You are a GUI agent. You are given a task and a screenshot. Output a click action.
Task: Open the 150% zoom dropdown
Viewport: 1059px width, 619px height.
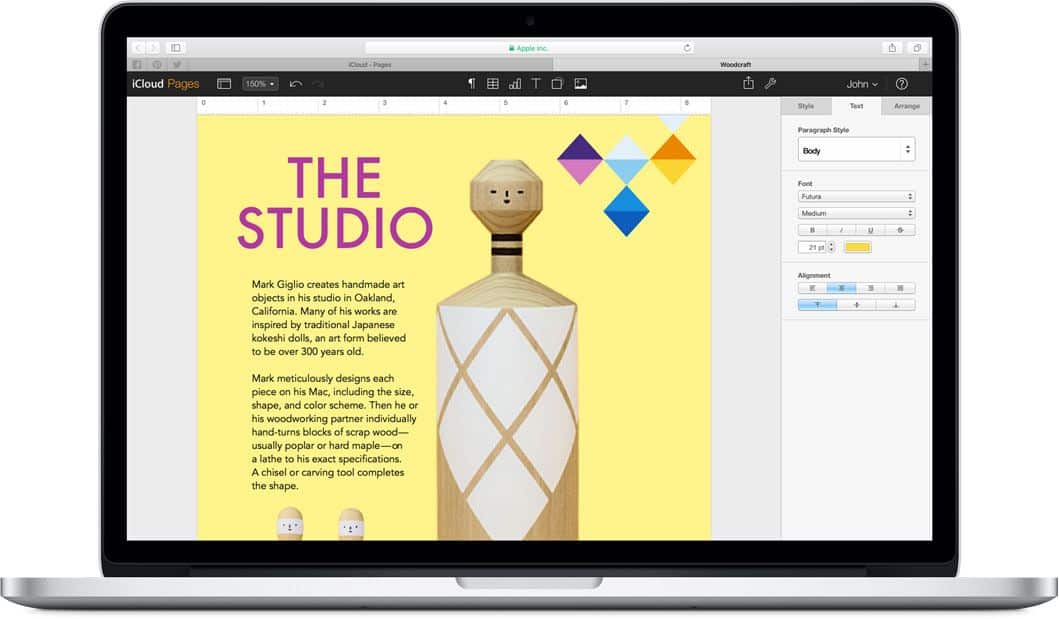pos(260,84)
